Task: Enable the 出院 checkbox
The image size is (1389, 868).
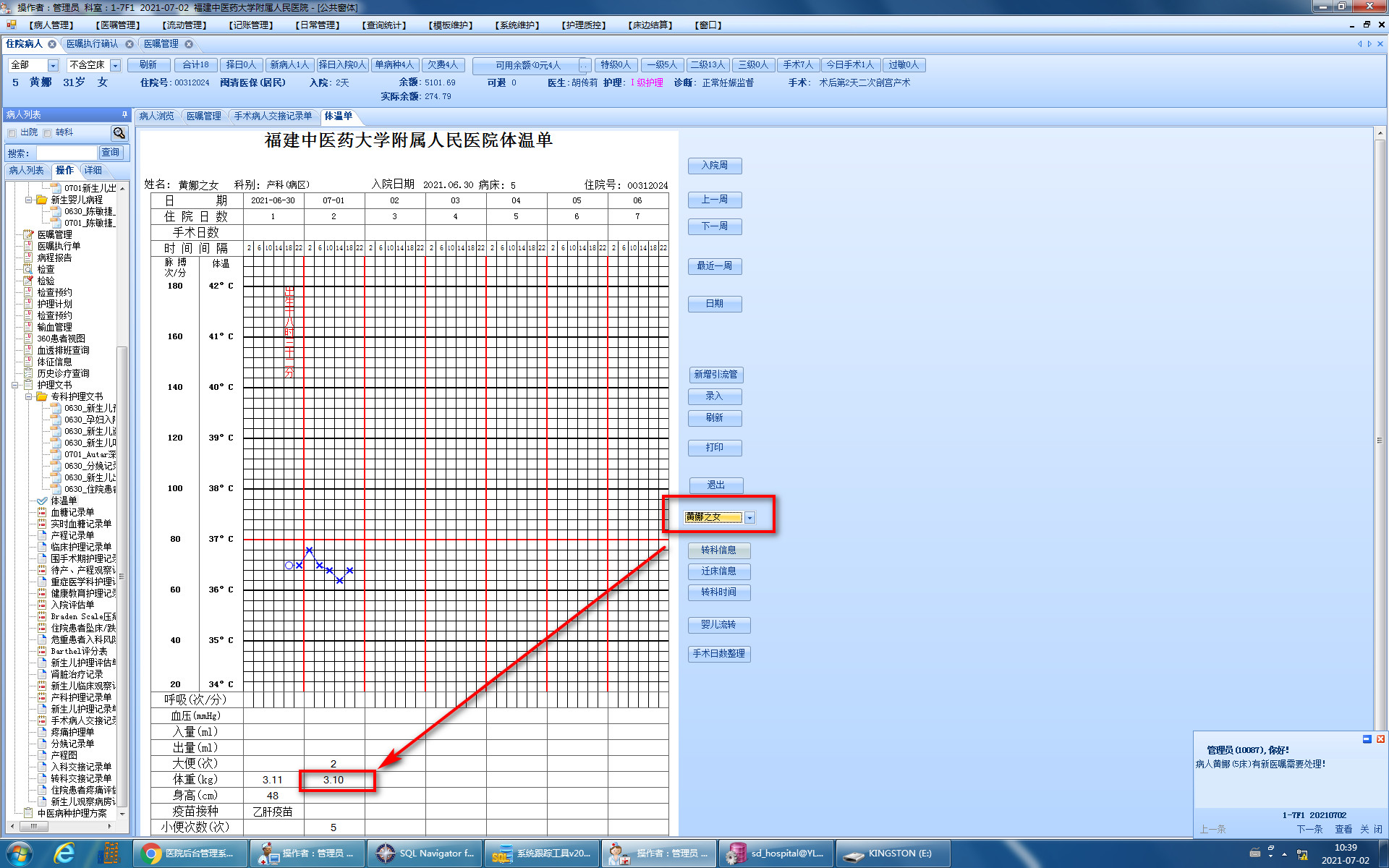Action: [12, 133]
